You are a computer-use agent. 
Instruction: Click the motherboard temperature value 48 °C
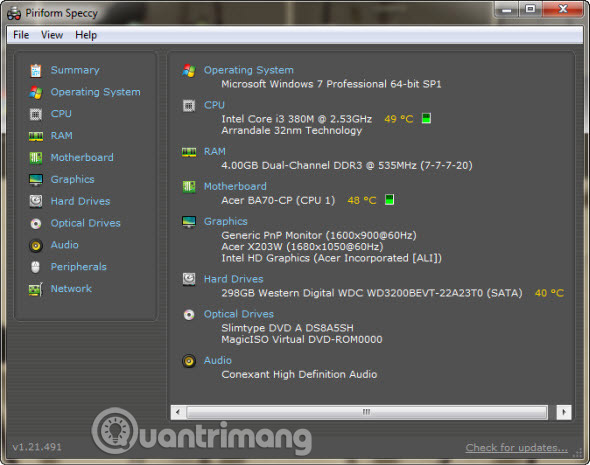click(362, 201)
